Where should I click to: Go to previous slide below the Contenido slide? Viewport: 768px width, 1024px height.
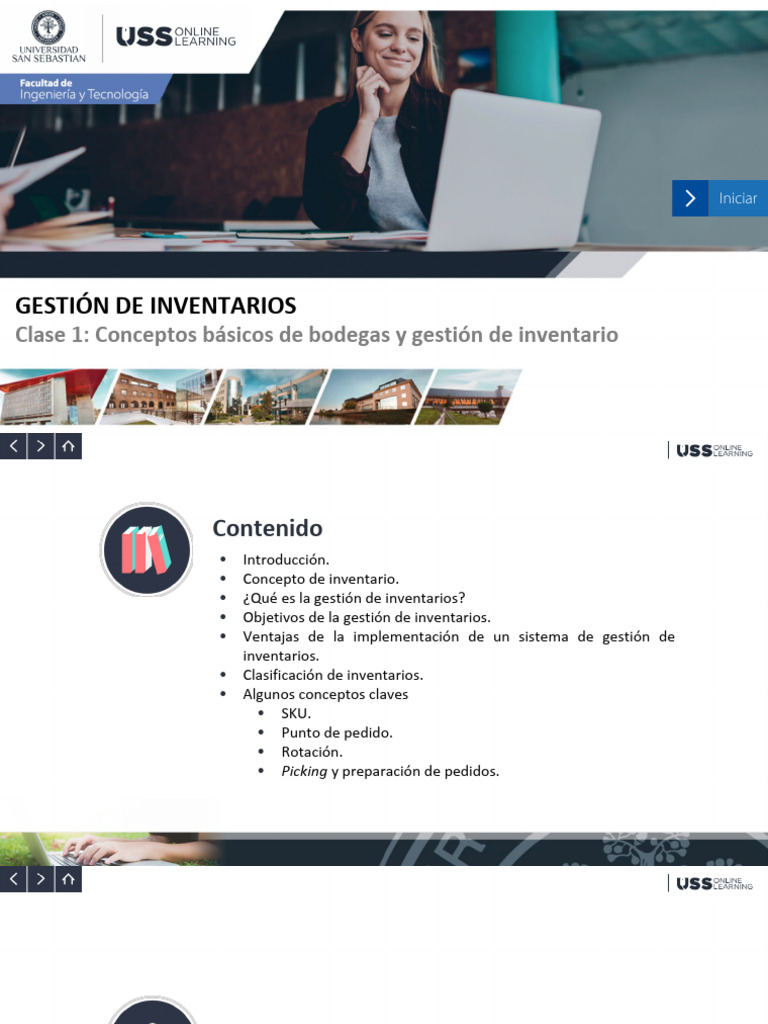coord(13,879)
